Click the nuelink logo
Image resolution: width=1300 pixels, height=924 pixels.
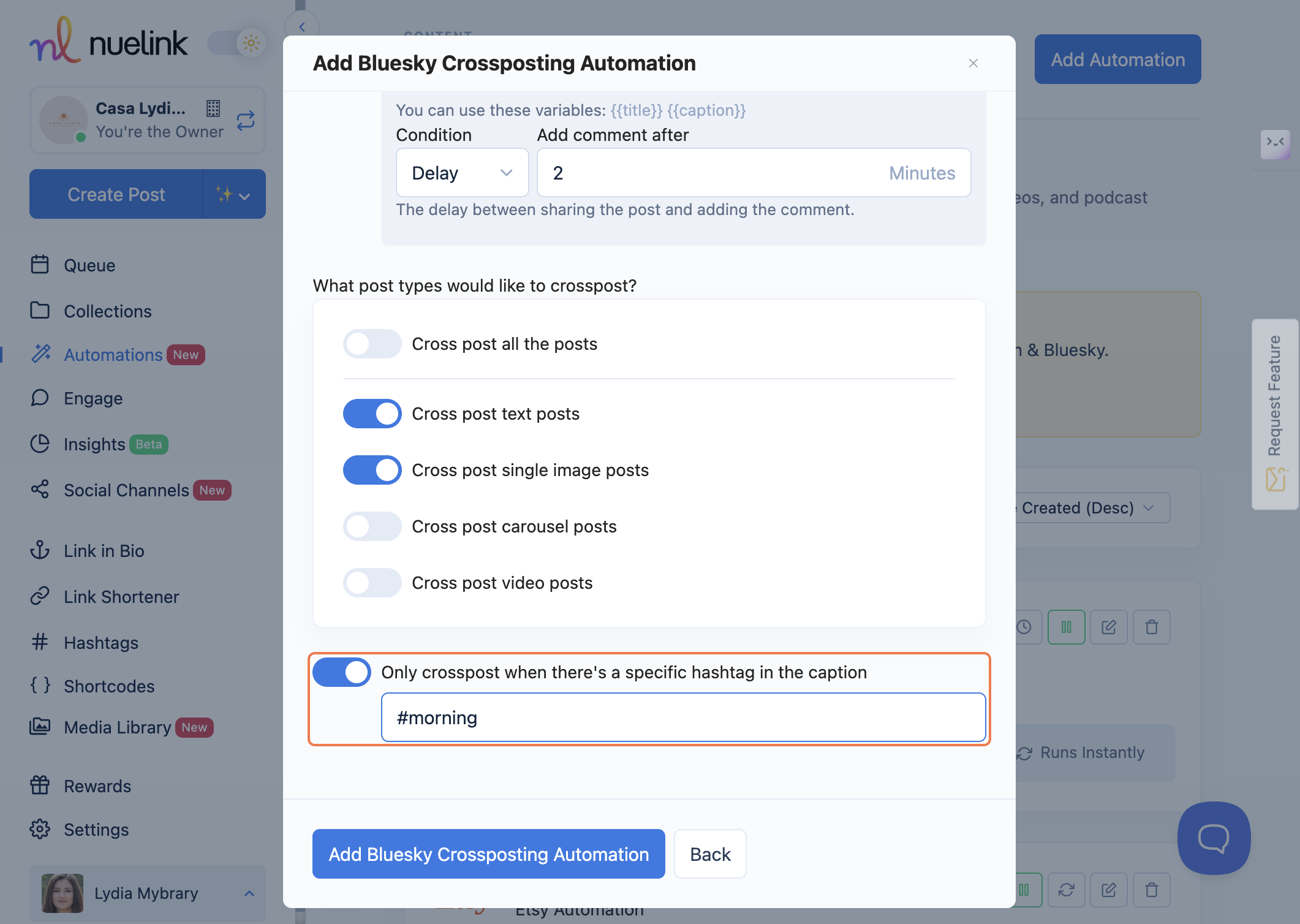tap(109, 40)
